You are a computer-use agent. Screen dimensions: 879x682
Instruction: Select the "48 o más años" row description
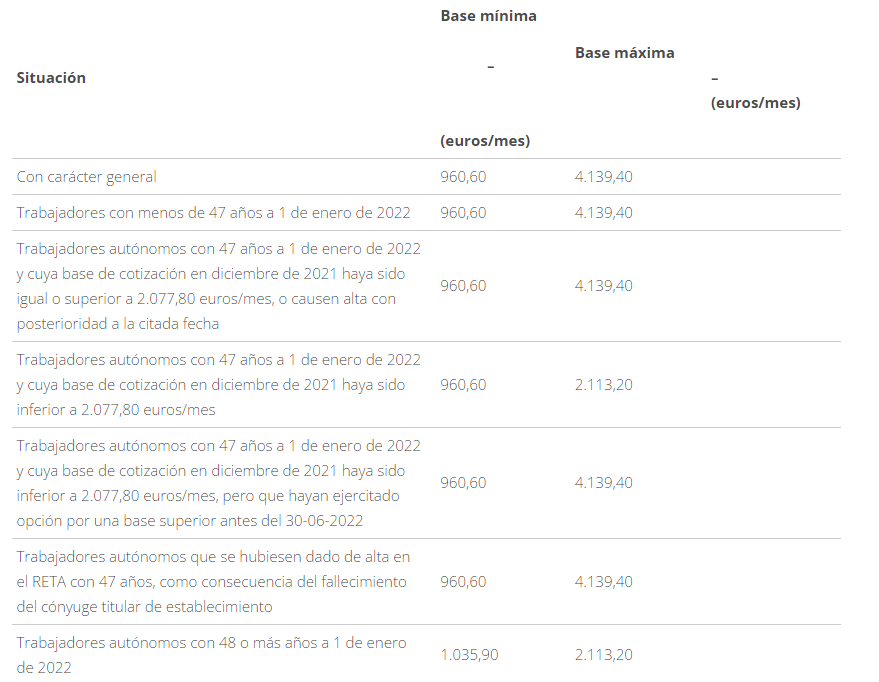click(x=211, y=654)
